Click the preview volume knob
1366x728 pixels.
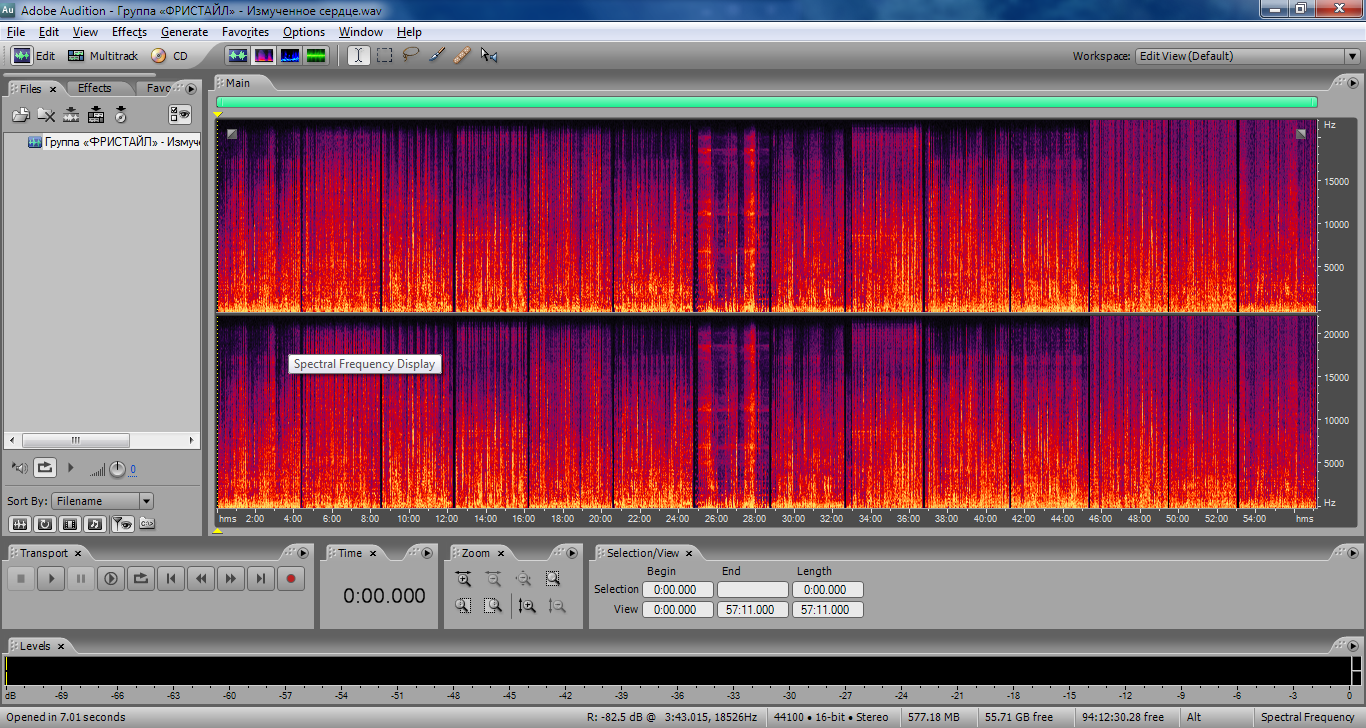(x=117, y=468)
